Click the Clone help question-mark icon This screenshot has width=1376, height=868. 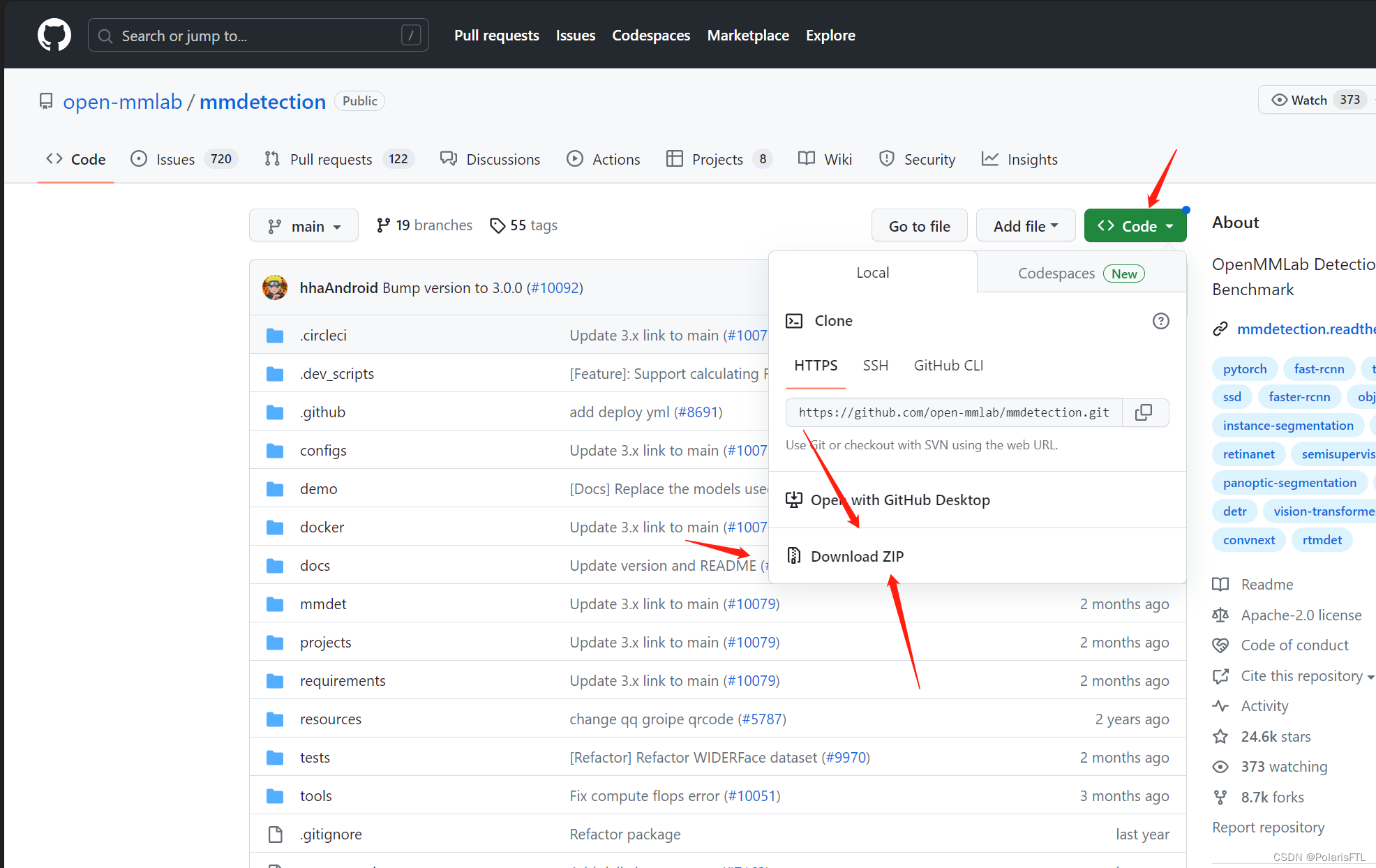(1160, 321)
